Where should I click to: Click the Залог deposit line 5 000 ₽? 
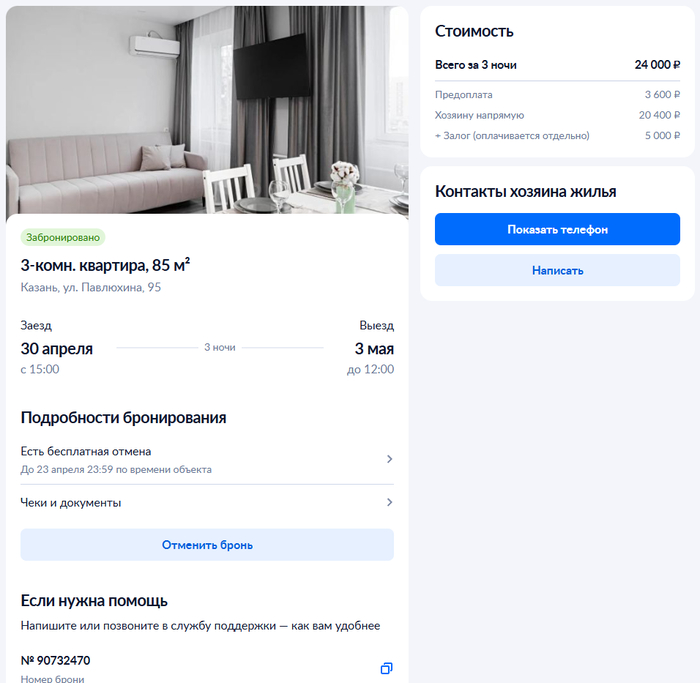click(x=557, y=135)
